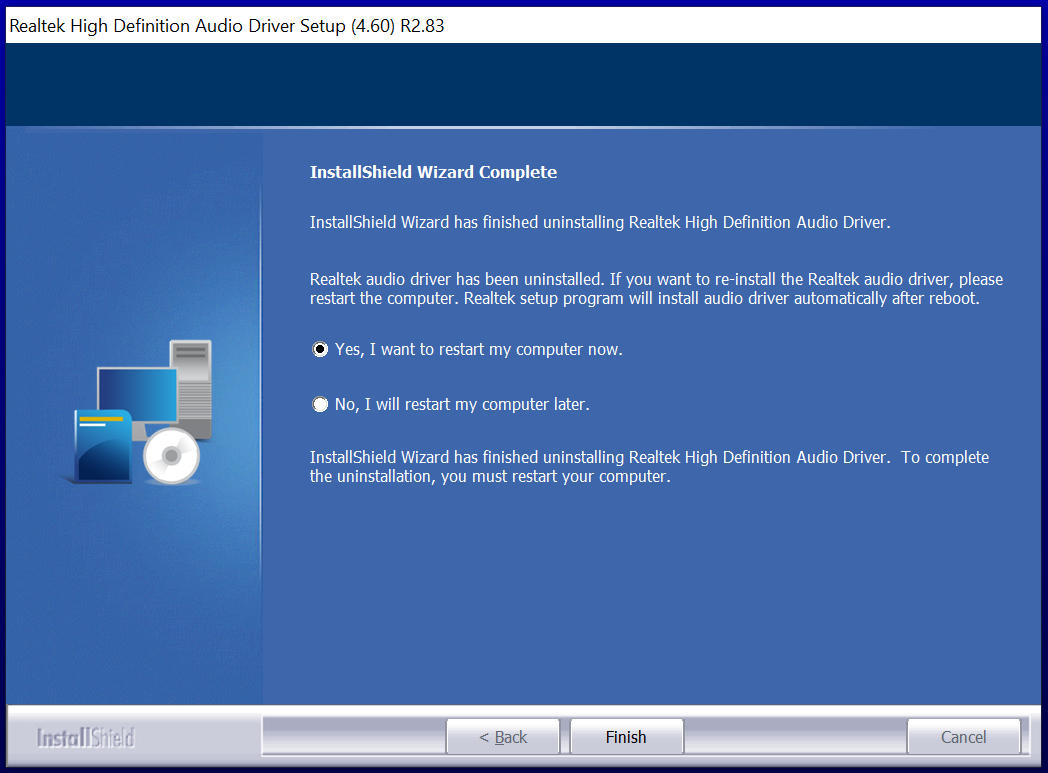Click the "Realtek audio driver has been uninstalled" paragraph

pos(656,289)
